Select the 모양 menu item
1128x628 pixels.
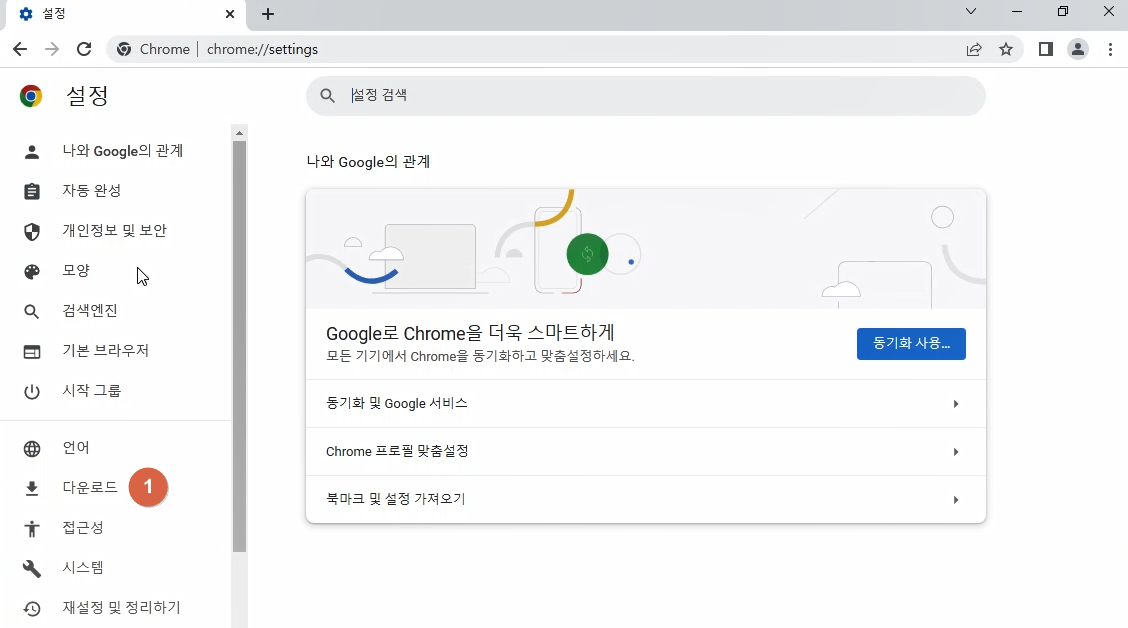pyautogui.click(x=76, y=270)
